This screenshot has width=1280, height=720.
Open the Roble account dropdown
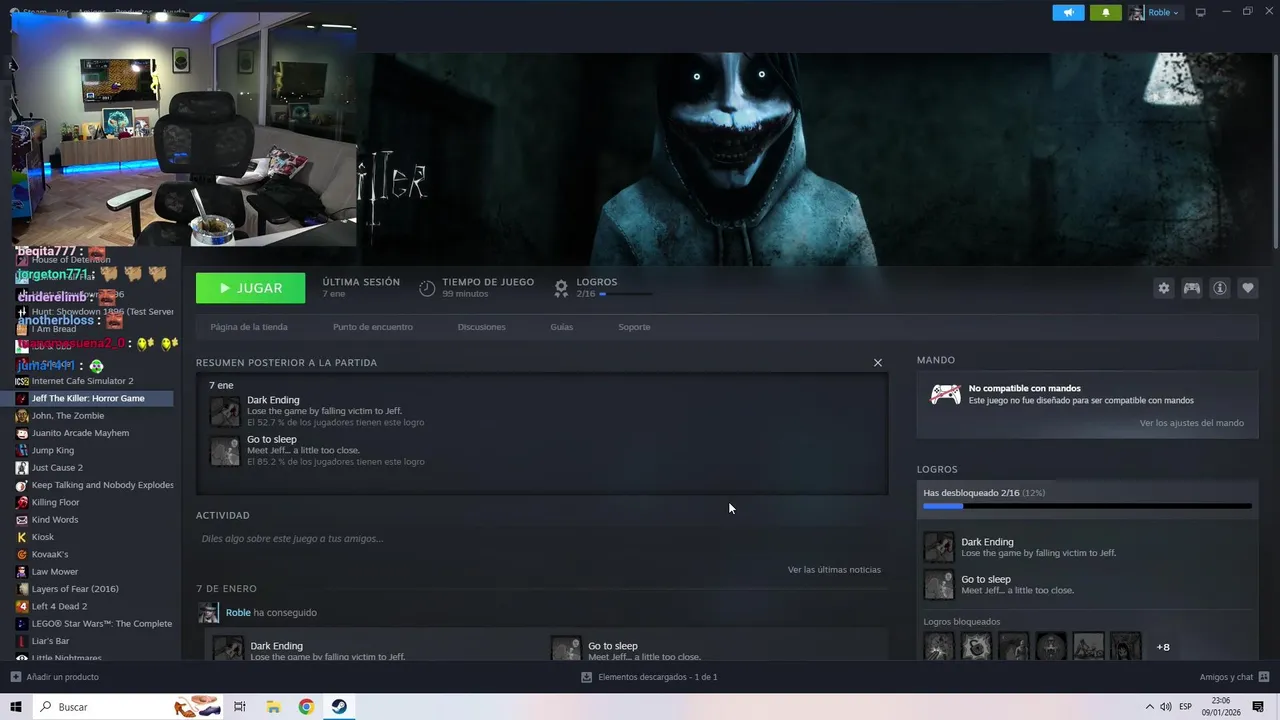click(1154, 12)
